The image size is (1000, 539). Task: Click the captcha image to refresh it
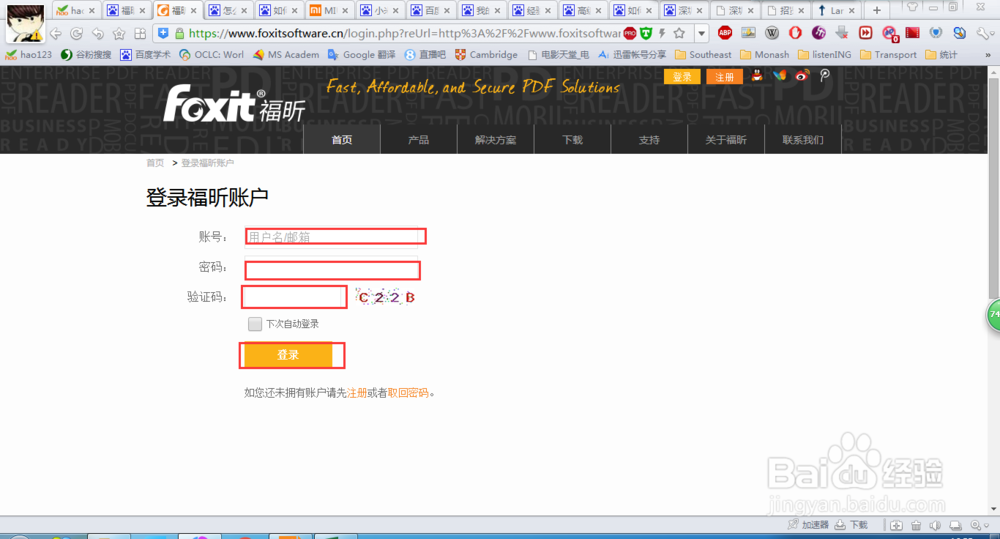[385, 297]
